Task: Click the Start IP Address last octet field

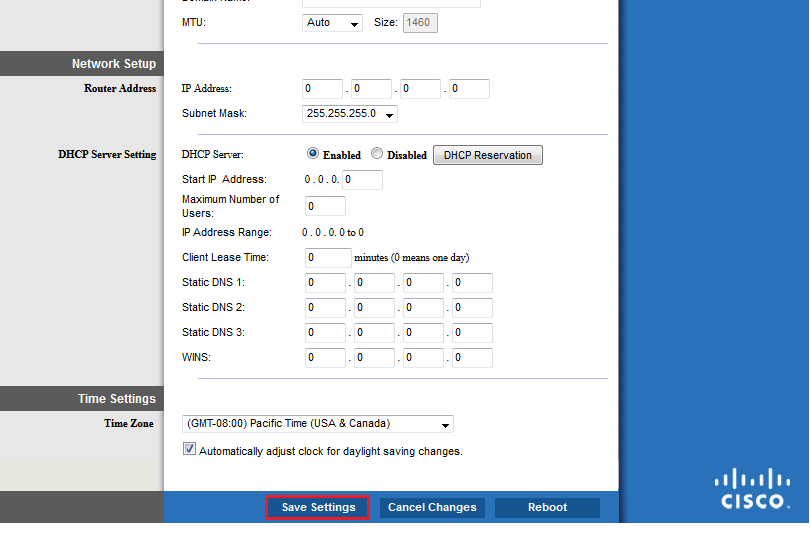Action: click(363, 180)
